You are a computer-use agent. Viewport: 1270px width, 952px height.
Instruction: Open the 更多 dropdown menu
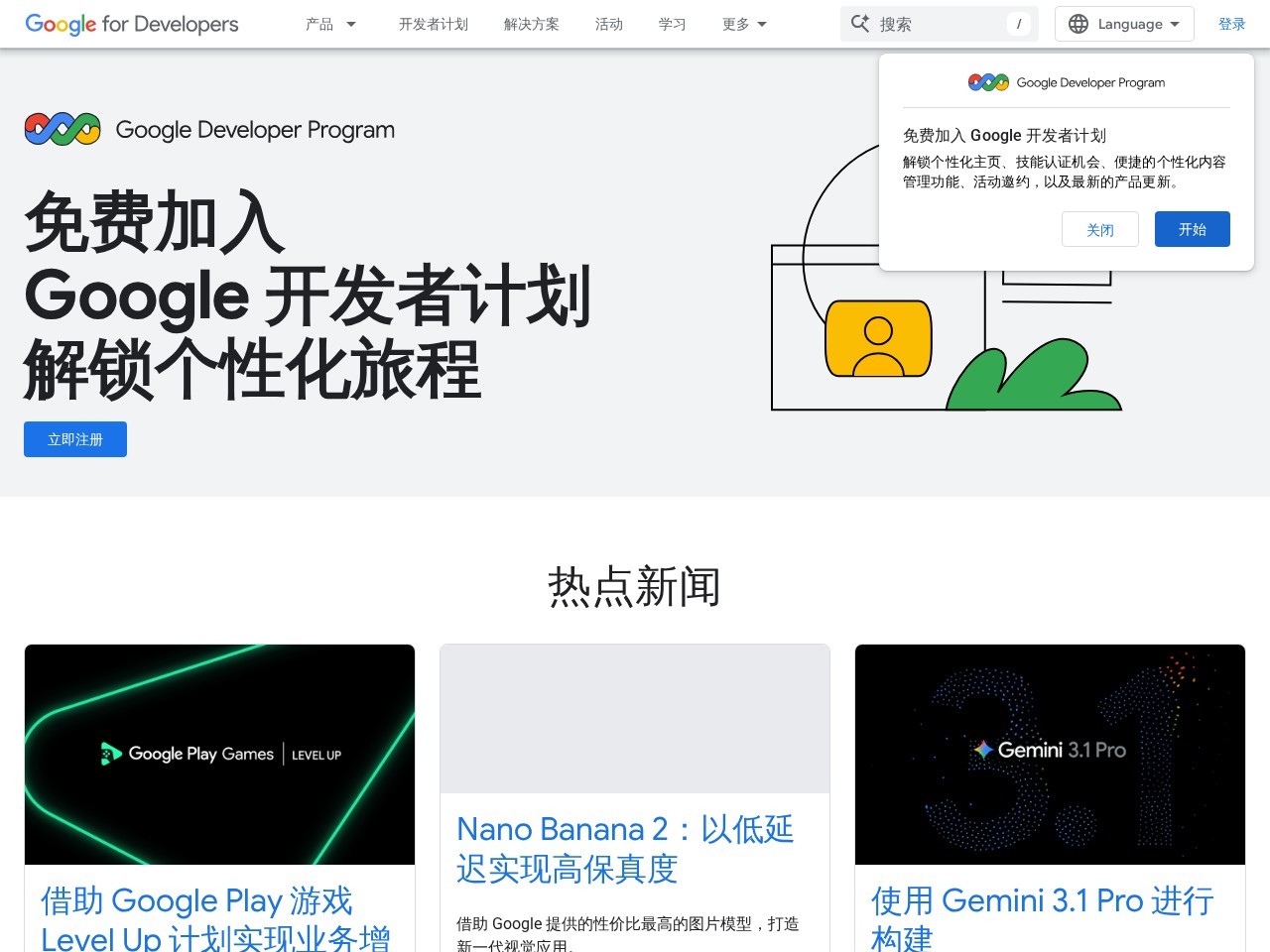point(743,24)
